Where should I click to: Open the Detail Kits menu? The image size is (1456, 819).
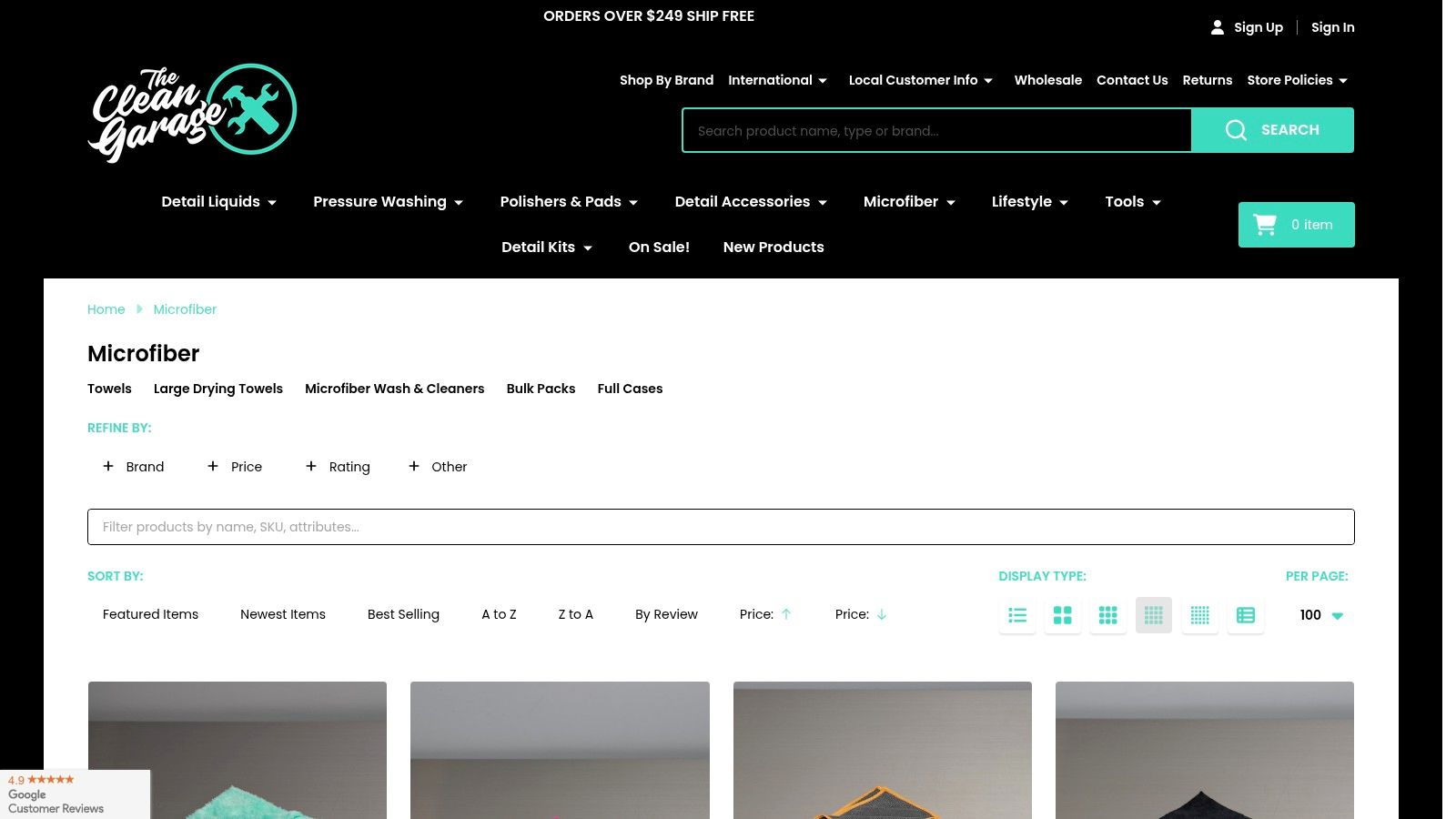(x=547, y=248)
